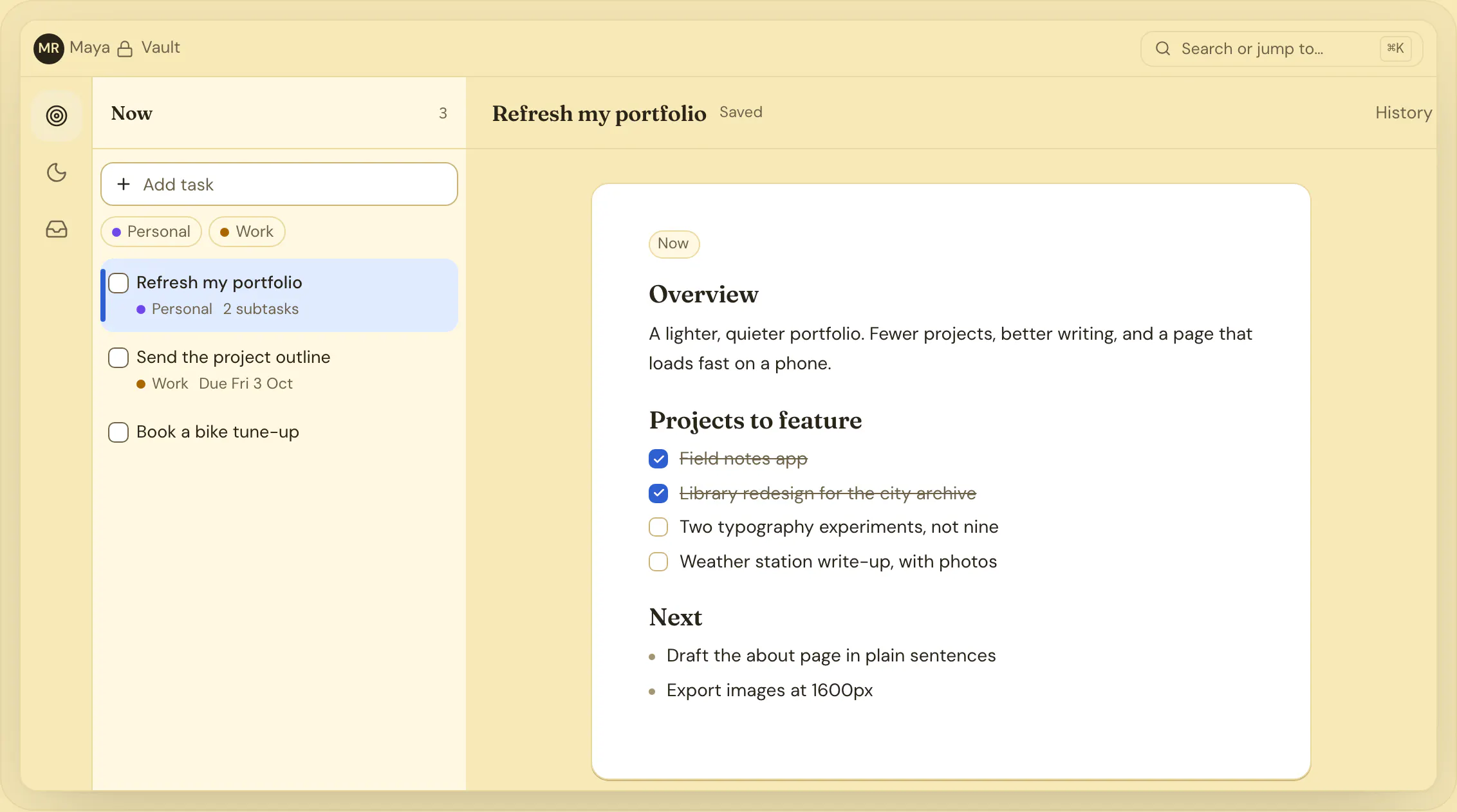Click the Refresh my portfolio note title

(x=599, y=113)
